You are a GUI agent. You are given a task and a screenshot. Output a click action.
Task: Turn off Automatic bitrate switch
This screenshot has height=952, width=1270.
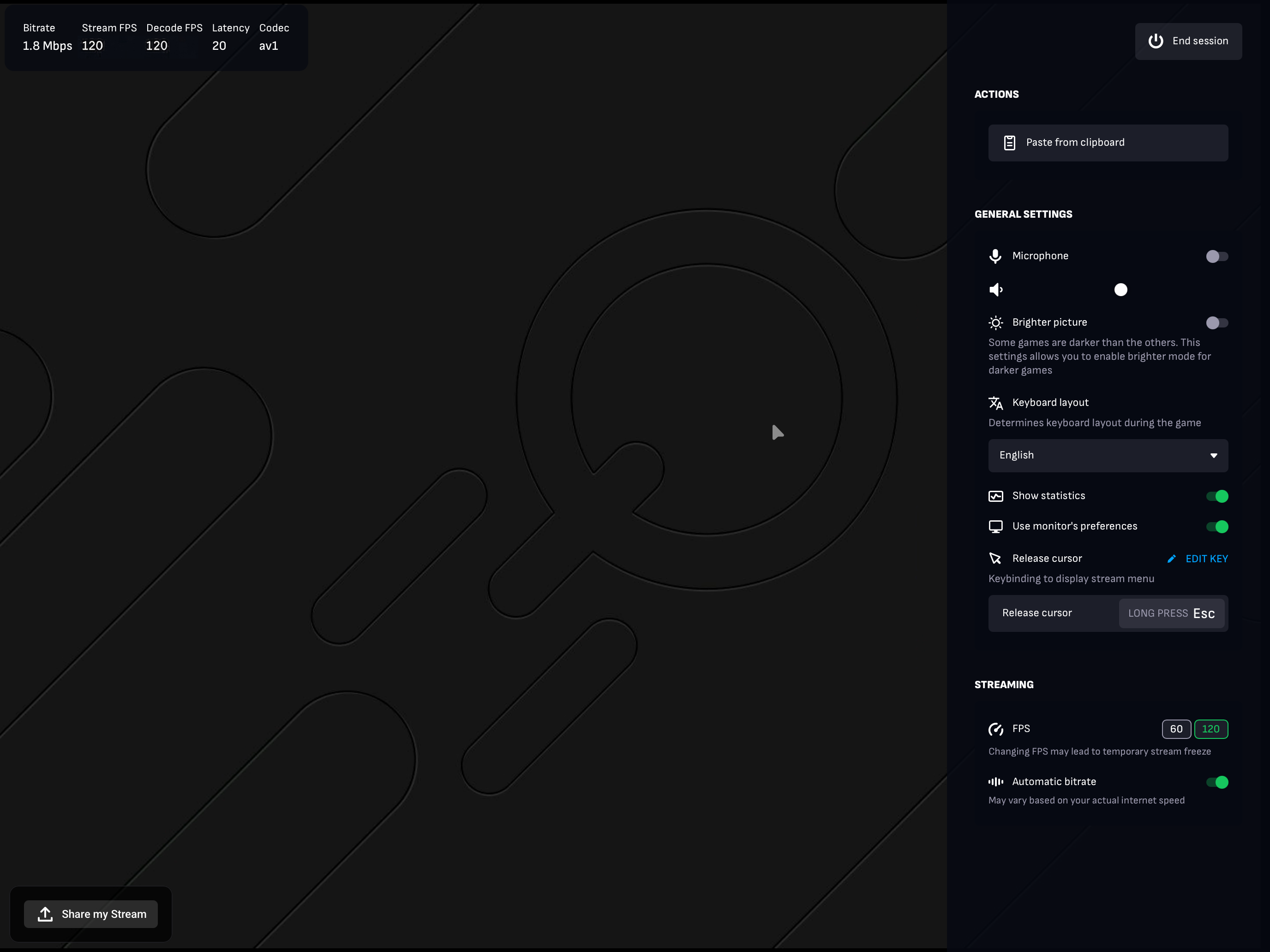[x=1216, y=782]
